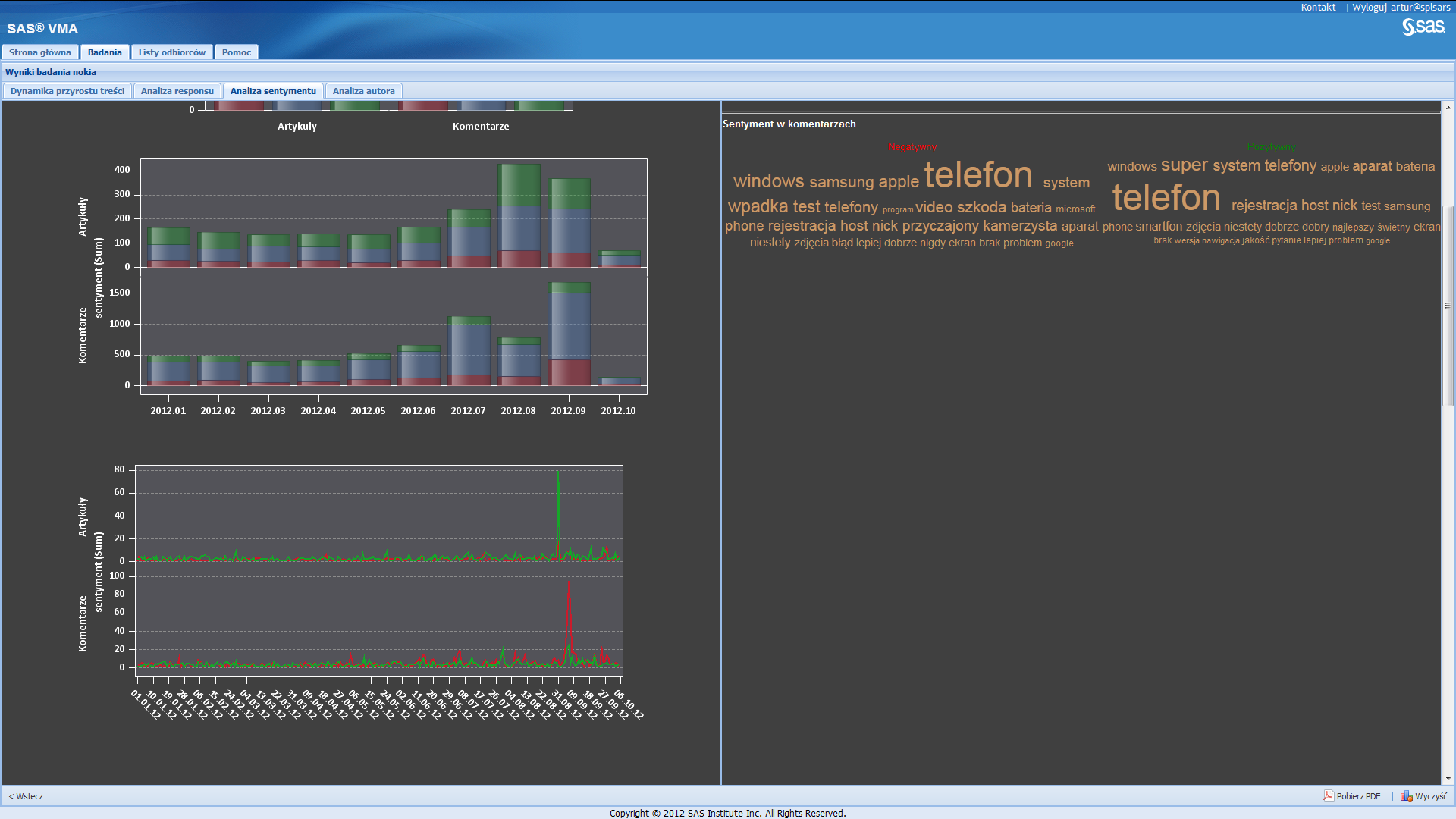This screenshot has height=819, width=1456.
Task: Click large positive word 'telefon'
Action: pos(1166,197)
